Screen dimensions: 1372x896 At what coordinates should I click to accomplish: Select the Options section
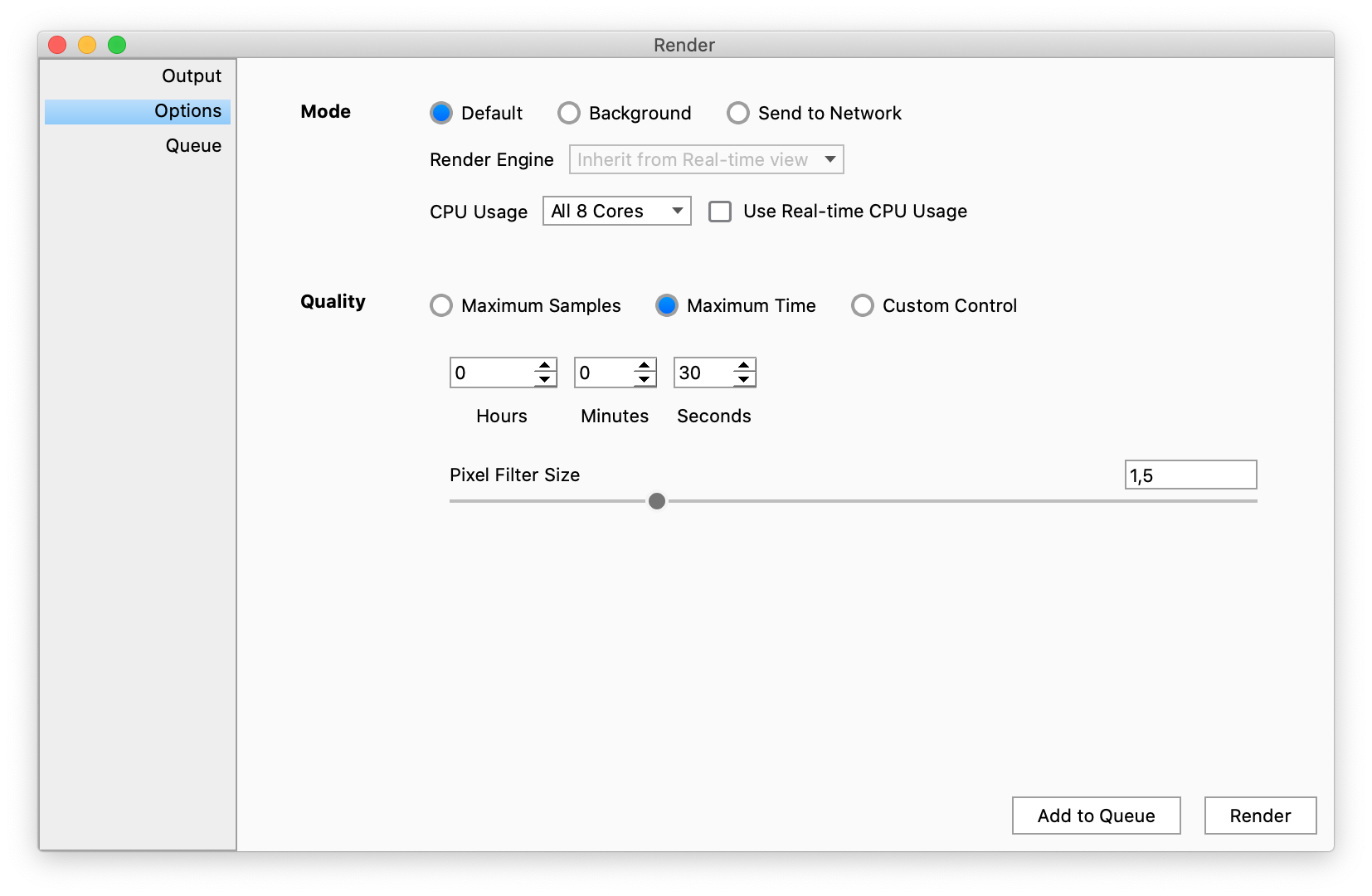[188, 110]
